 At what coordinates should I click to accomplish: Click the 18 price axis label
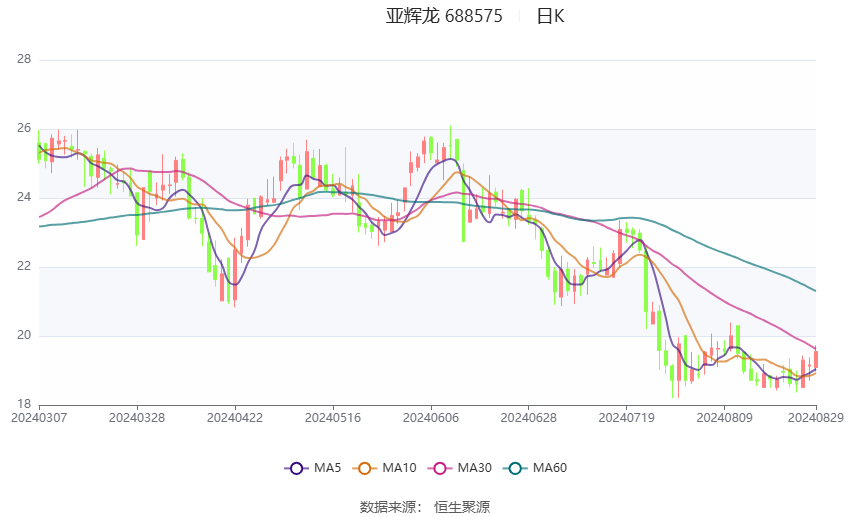[24, 404]
